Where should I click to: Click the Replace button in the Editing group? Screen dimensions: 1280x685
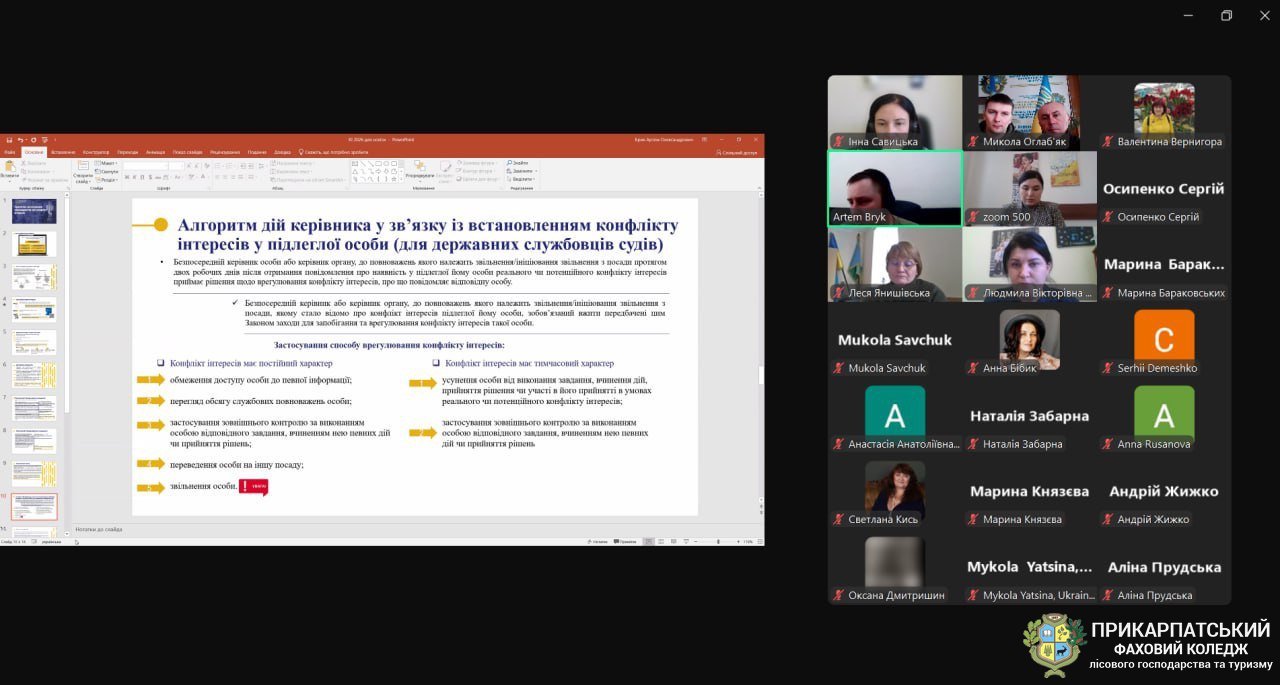click(521, 171)
